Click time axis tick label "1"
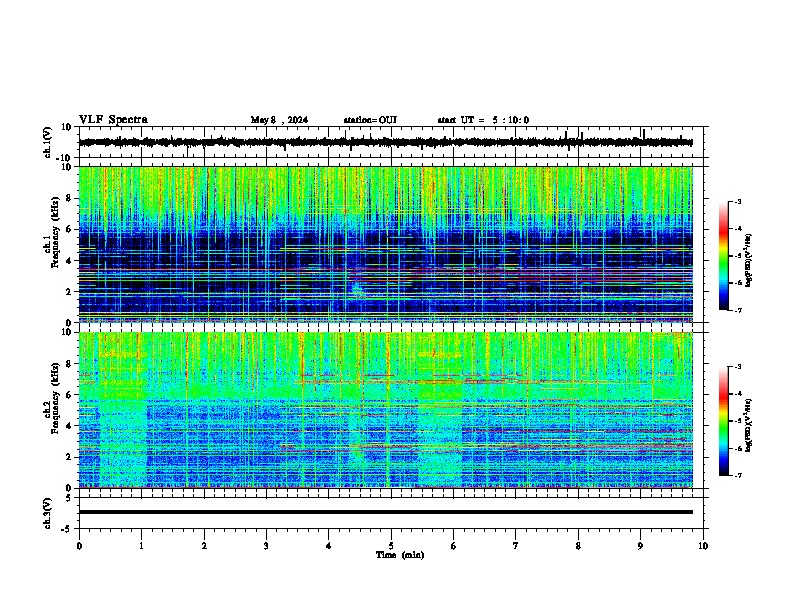The width and height of the screenshot is (792, 612). pyautogui.click(x=141, y=546)
